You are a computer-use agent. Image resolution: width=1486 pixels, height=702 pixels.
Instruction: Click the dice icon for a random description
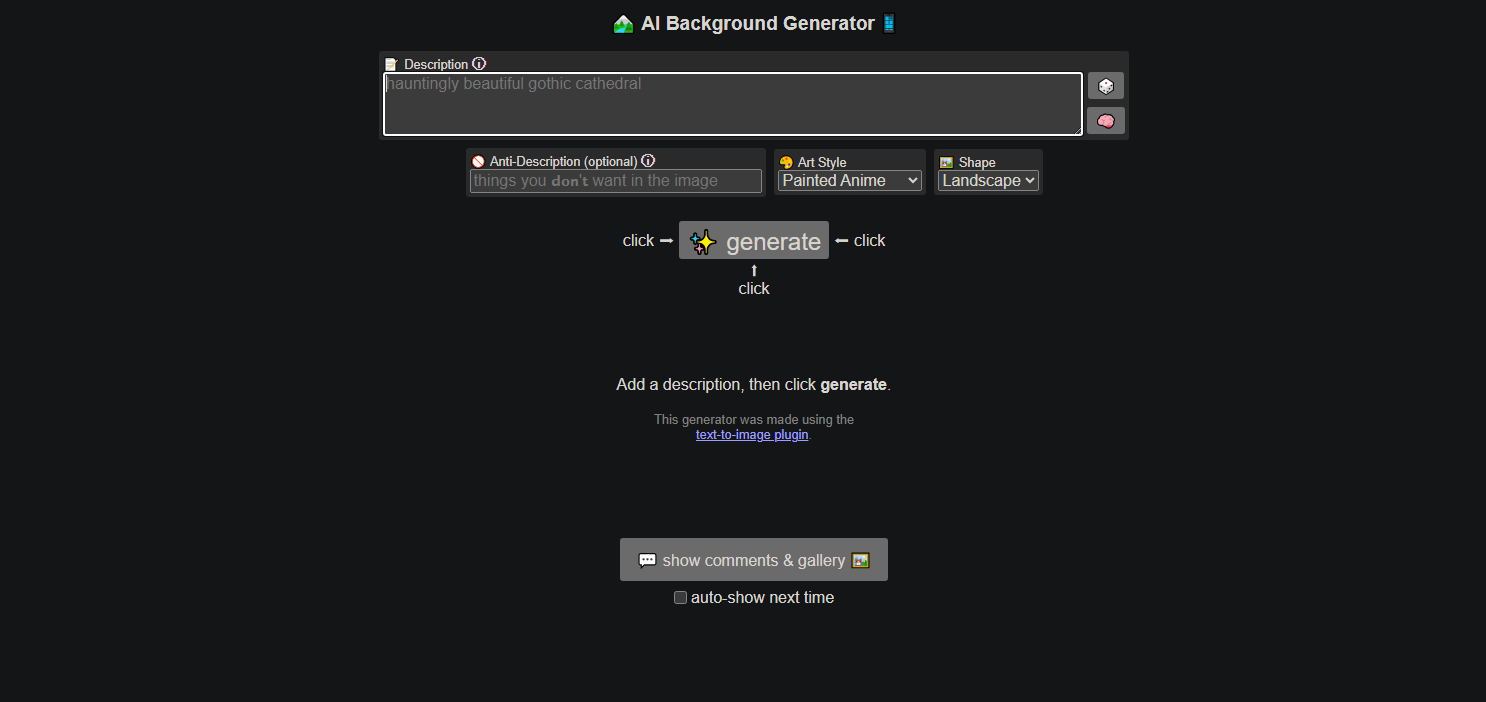(1105, 85)
